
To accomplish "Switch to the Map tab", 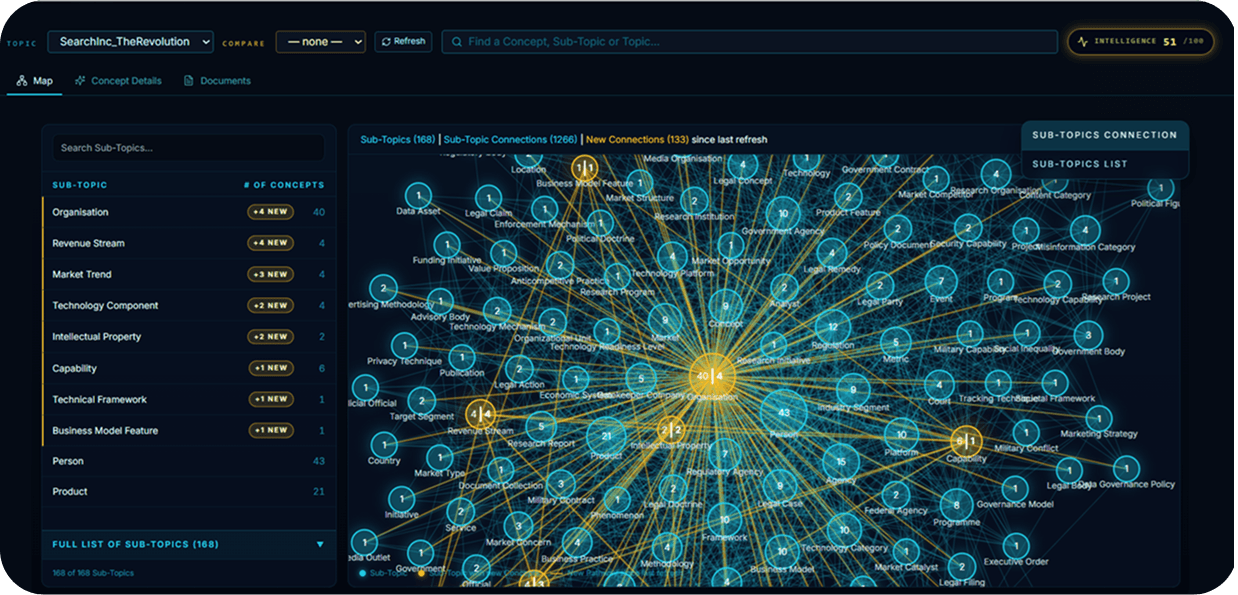I will tap(35, 81).
